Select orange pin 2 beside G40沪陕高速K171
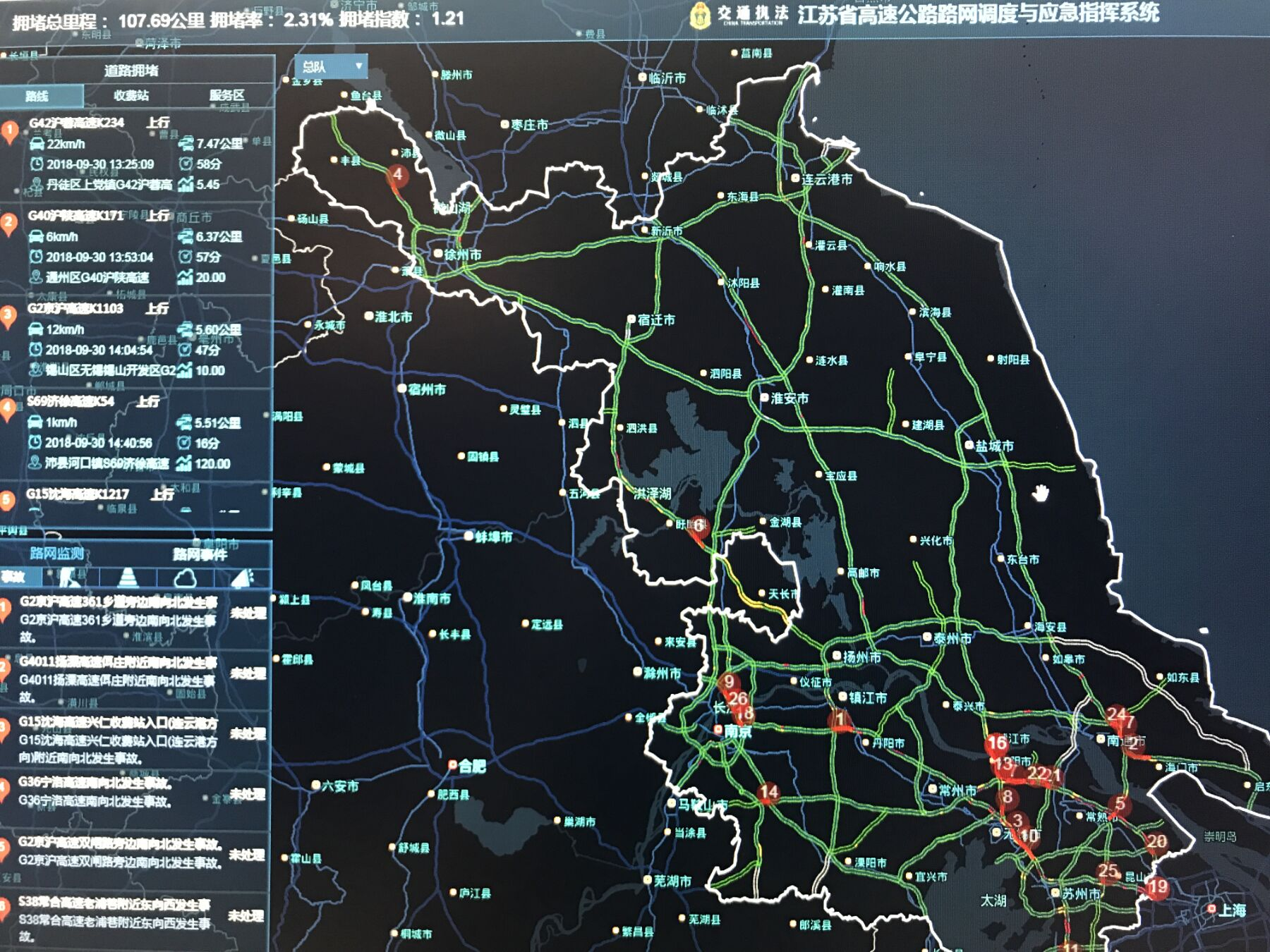Image resolution: width=1270 pixels, height=952 pixels. pyautogui.click(x=8, y=224)
